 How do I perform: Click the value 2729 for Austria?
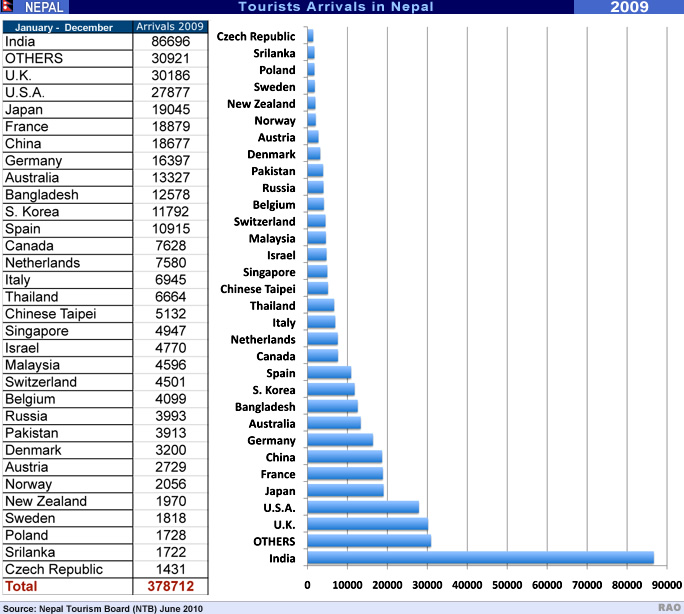[x=171, y=467]
